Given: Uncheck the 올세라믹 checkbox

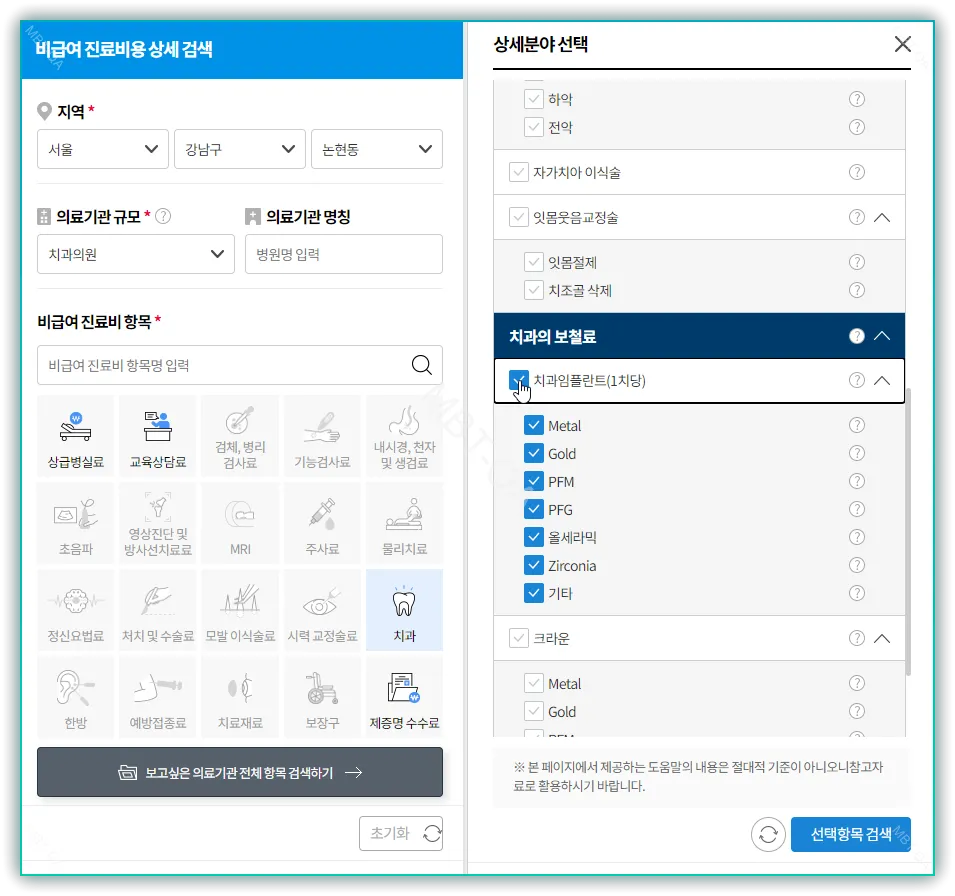Looking at the screenshot, I should 534,537.
